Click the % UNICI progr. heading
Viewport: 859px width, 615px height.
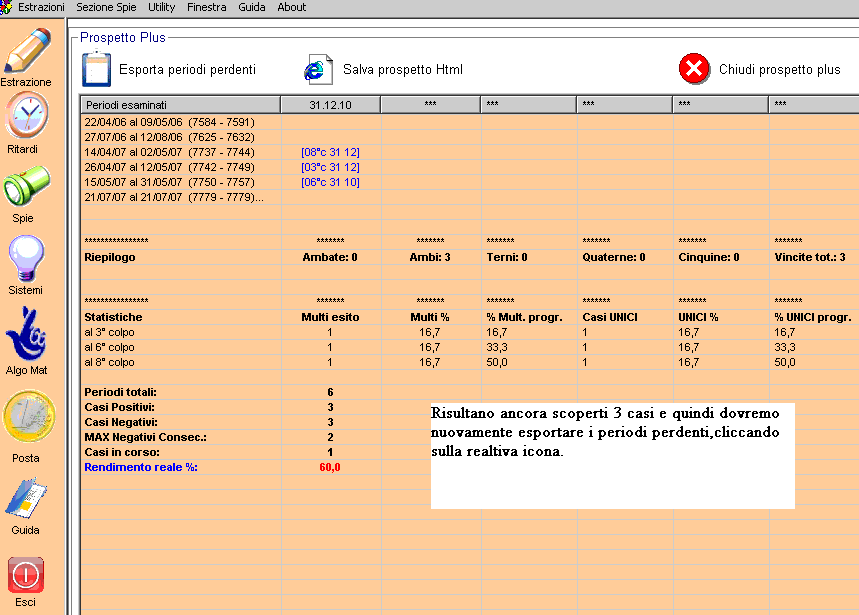[812, 317]
